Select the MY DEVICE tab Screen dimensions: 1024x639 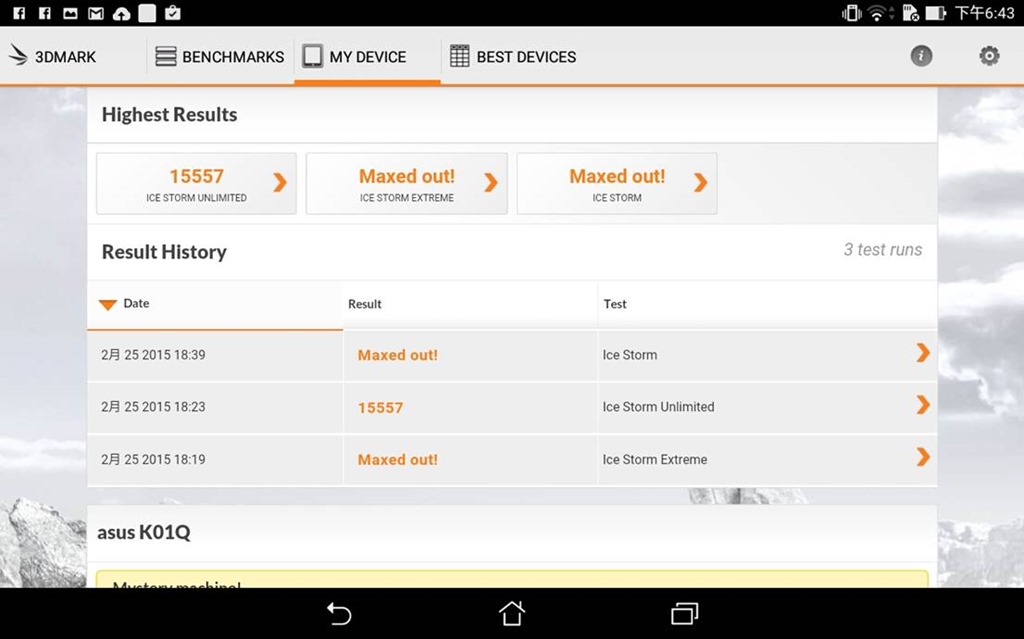[367, 57]
